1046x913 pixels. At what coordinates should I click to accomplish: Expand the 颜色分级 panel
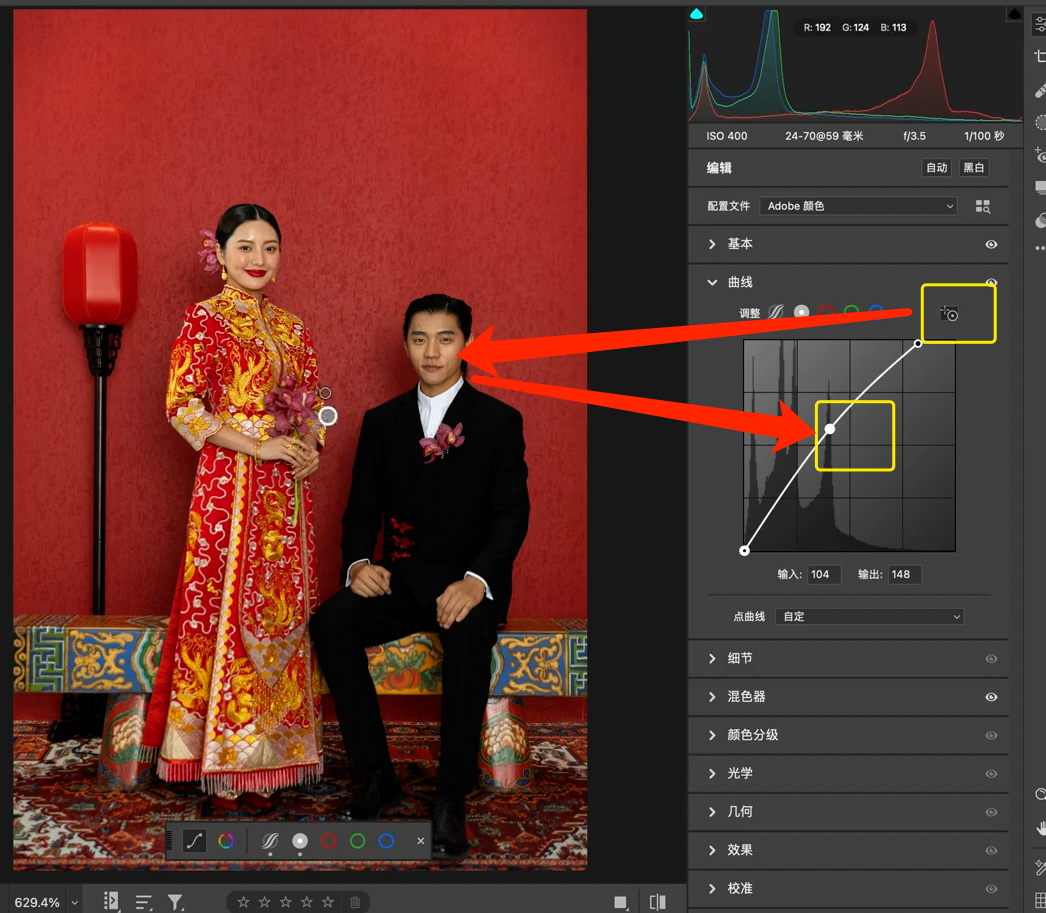(x=712, y=735)
